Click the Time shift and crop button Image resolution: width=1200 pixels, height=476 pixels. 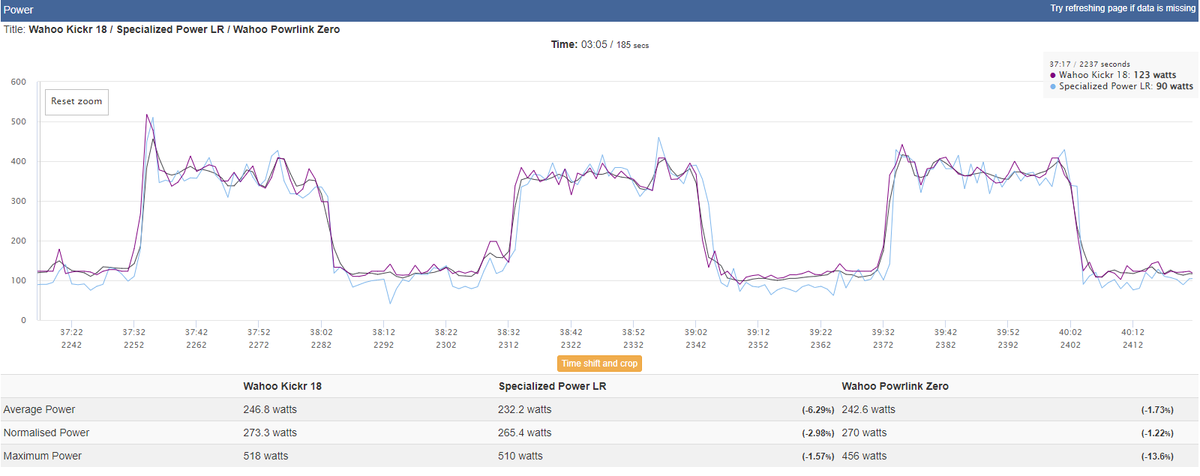(600, 363)
